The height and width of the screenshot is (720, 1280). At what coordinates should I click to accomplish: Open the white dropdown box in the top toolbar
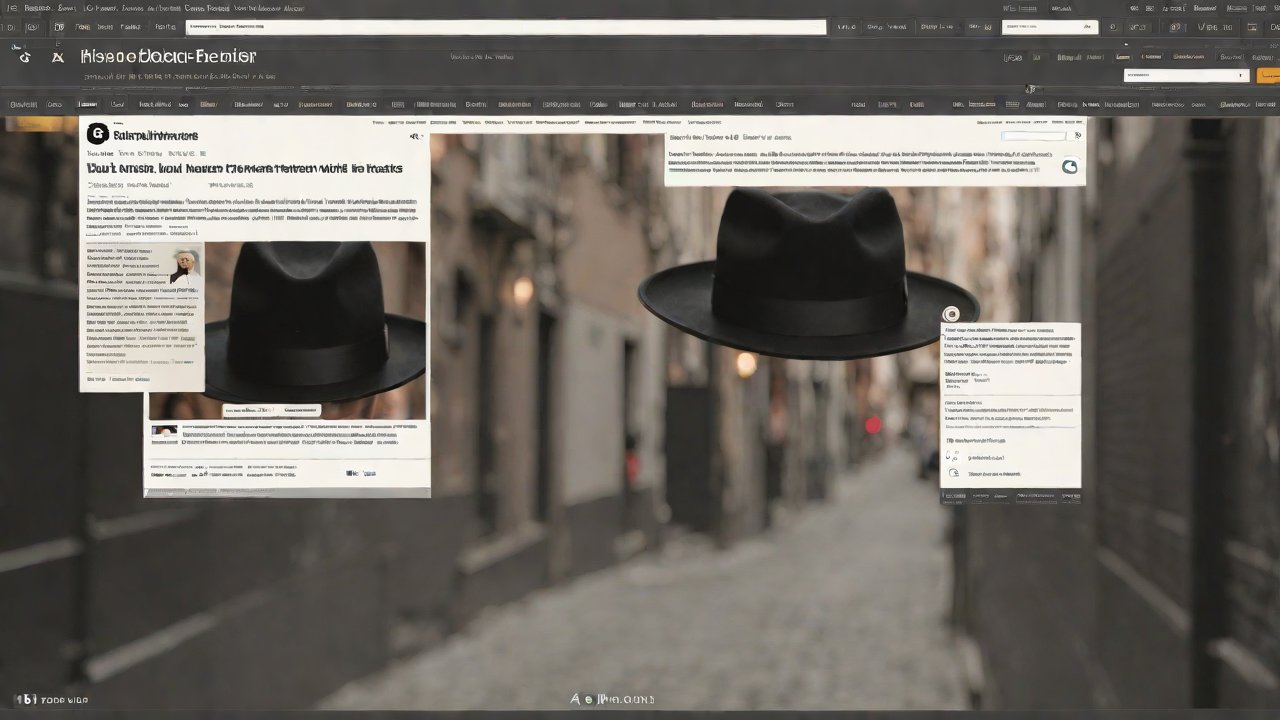pos(1049,28)
